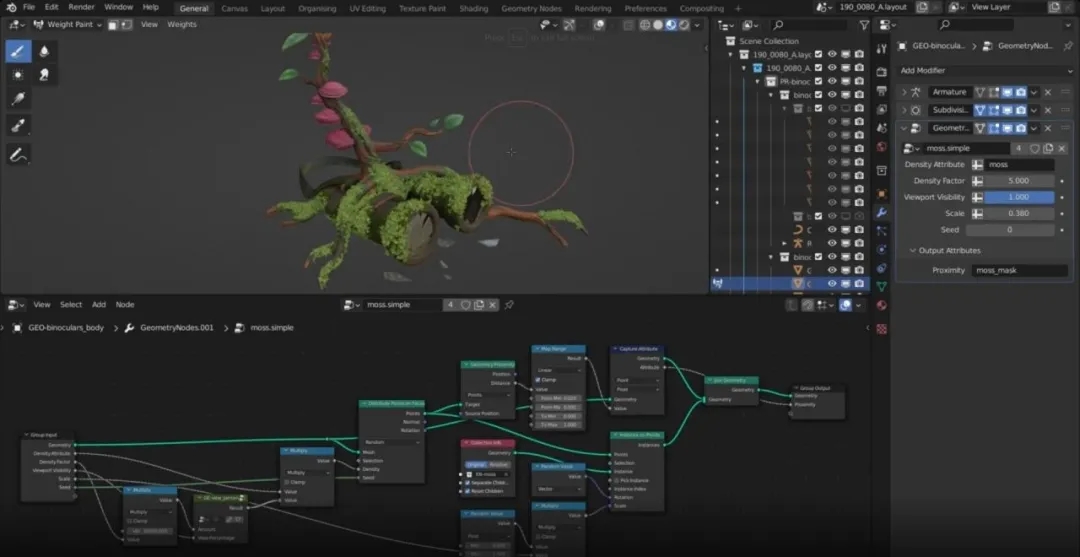Viewport: 1080px width, 557px height.
Task: Remove the Armature modifier
Action: (x=1048, y=92)
